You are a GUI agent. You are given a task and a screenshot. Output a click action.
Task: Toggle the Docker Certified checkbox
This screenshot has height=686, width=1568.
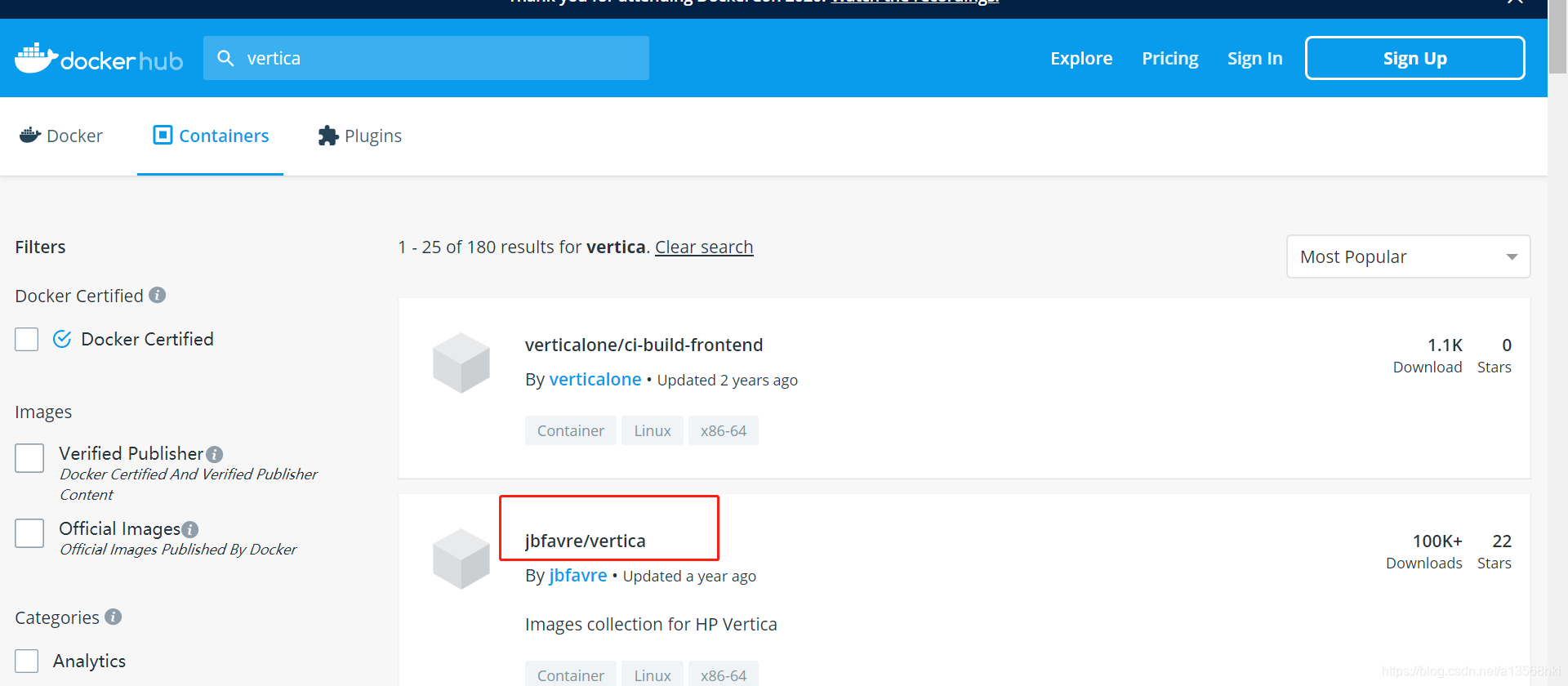pos(27,339)
